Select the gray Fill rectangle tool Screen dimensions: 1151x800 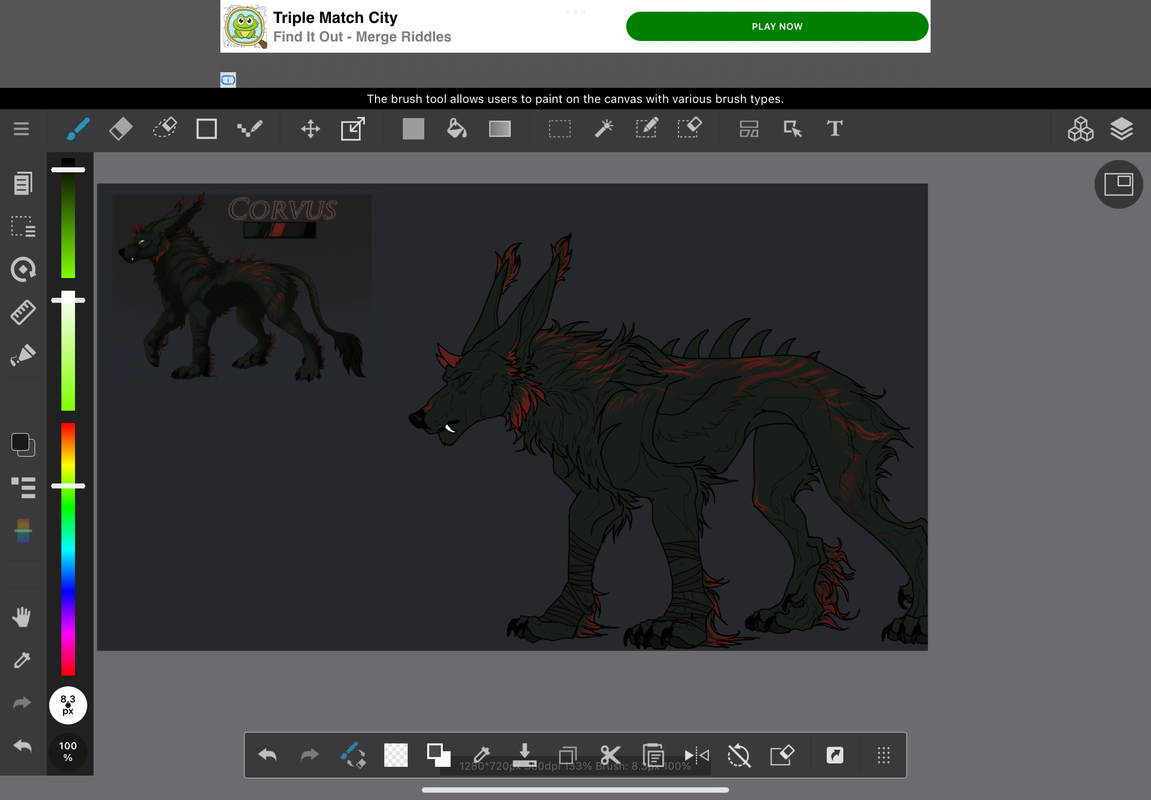point(413,129)
